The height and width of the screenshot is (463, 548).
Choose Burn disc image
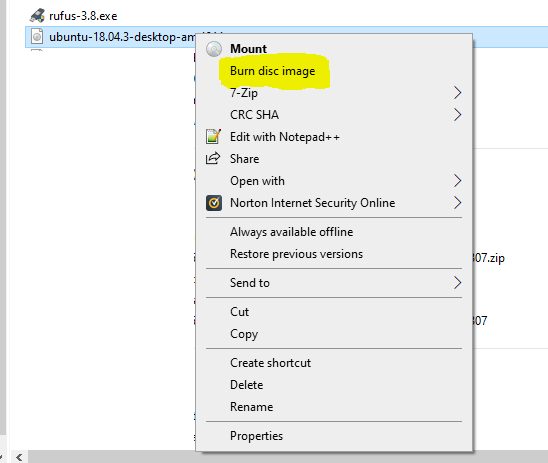[x=273, y=71]
